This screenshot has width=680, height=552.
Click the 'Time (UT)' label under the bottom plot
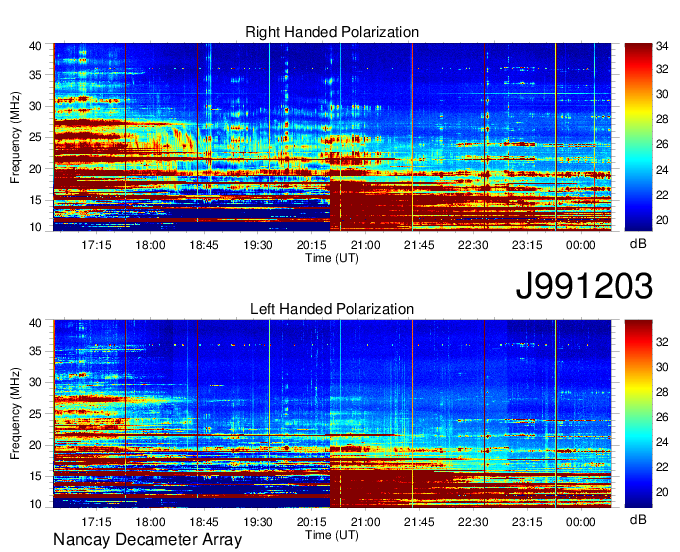332,535
